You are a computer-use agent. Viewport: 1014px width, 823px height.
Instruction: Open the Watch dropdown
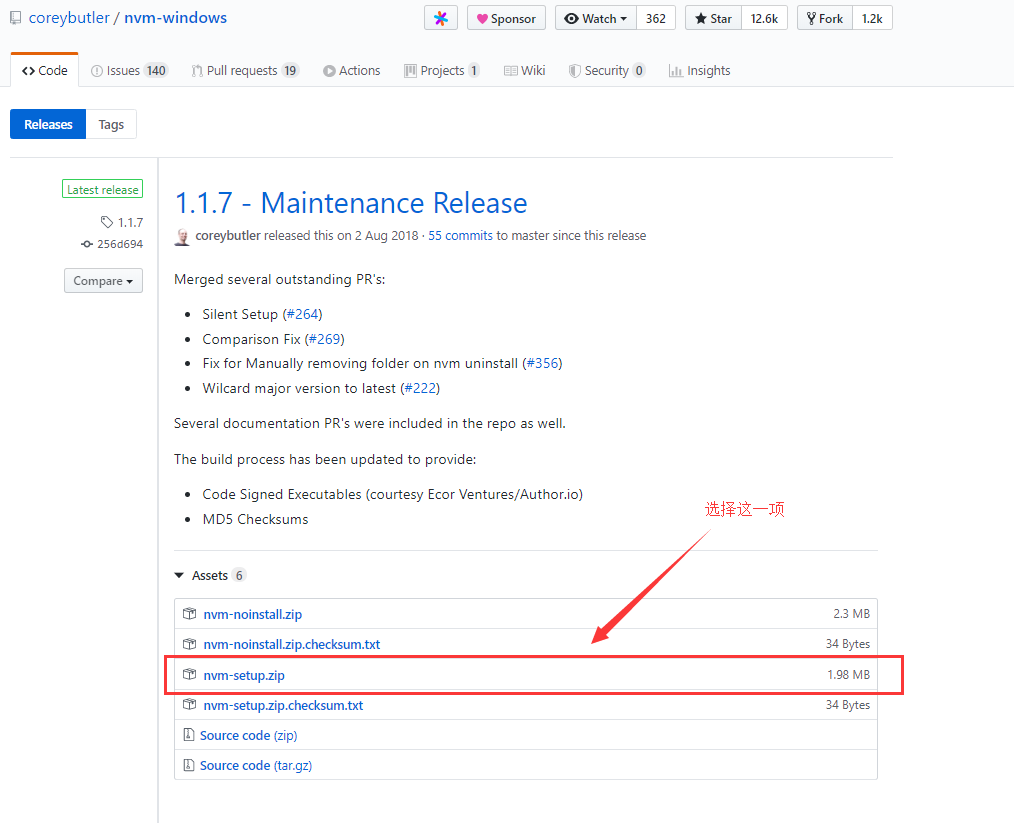[596, 18]
